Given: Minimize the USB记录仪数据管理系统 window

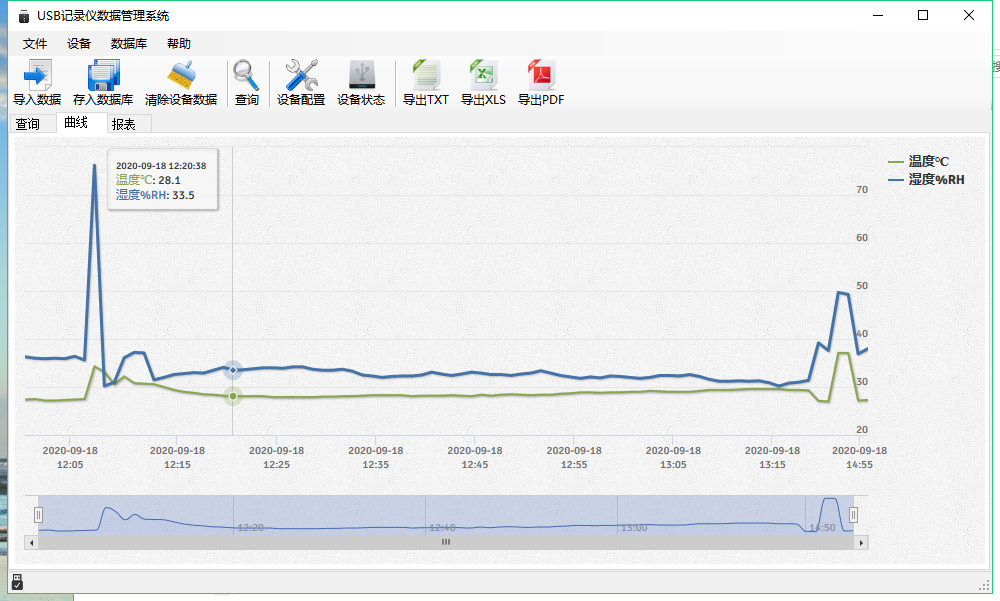Looking at the screenshot, I should point(878,15).
